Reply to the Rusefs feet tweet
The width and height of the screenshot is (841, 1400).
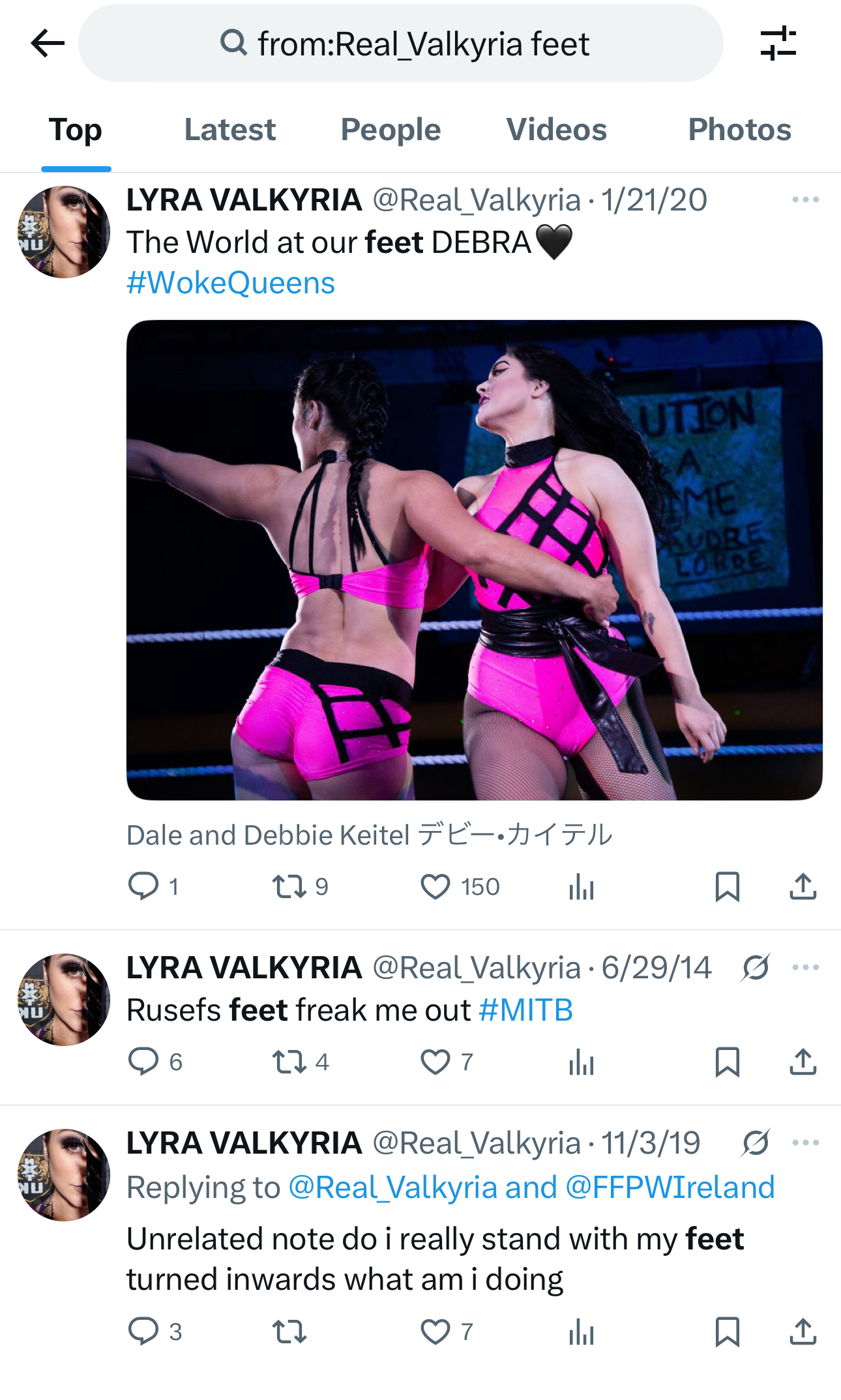155,1062
